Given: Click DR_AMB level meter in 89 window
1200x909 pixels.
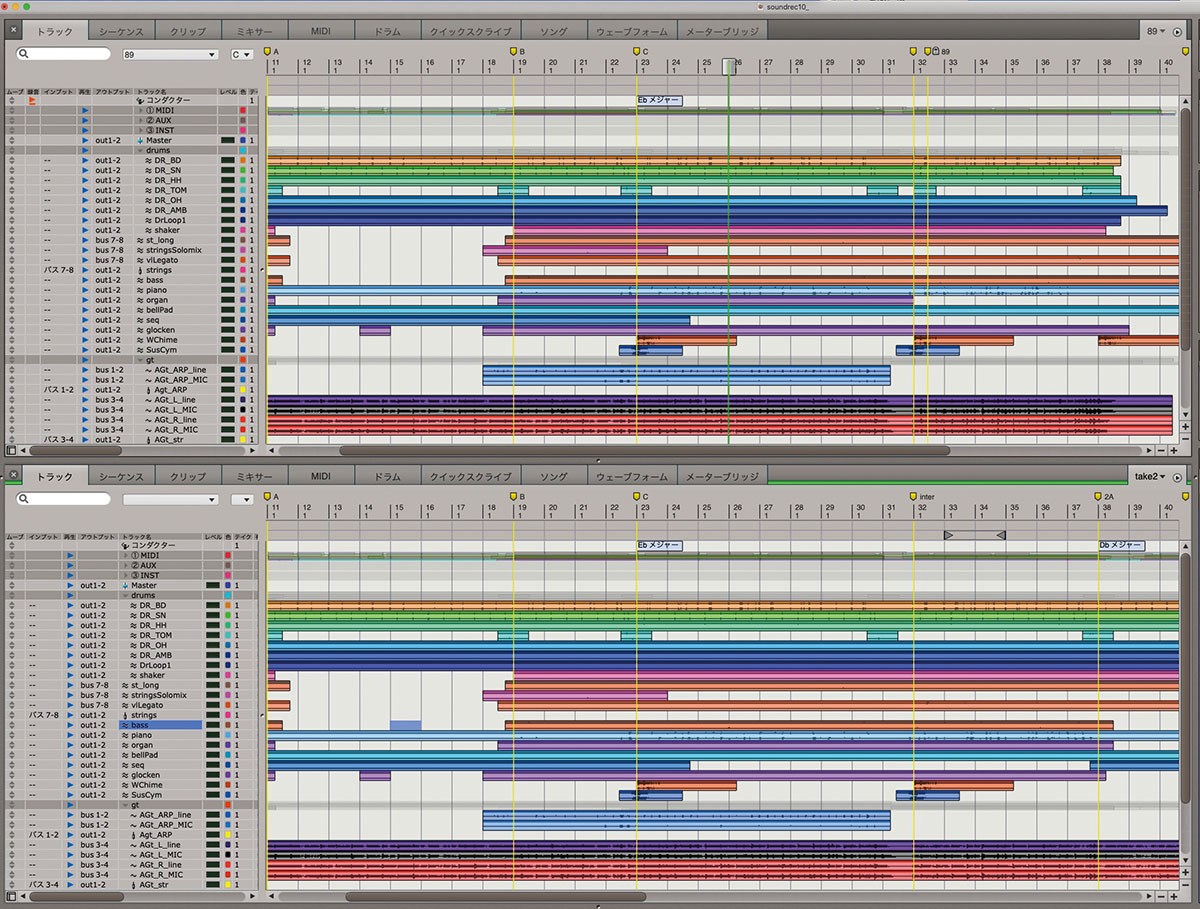Looking at the screenshot, I should pos(227,211).
